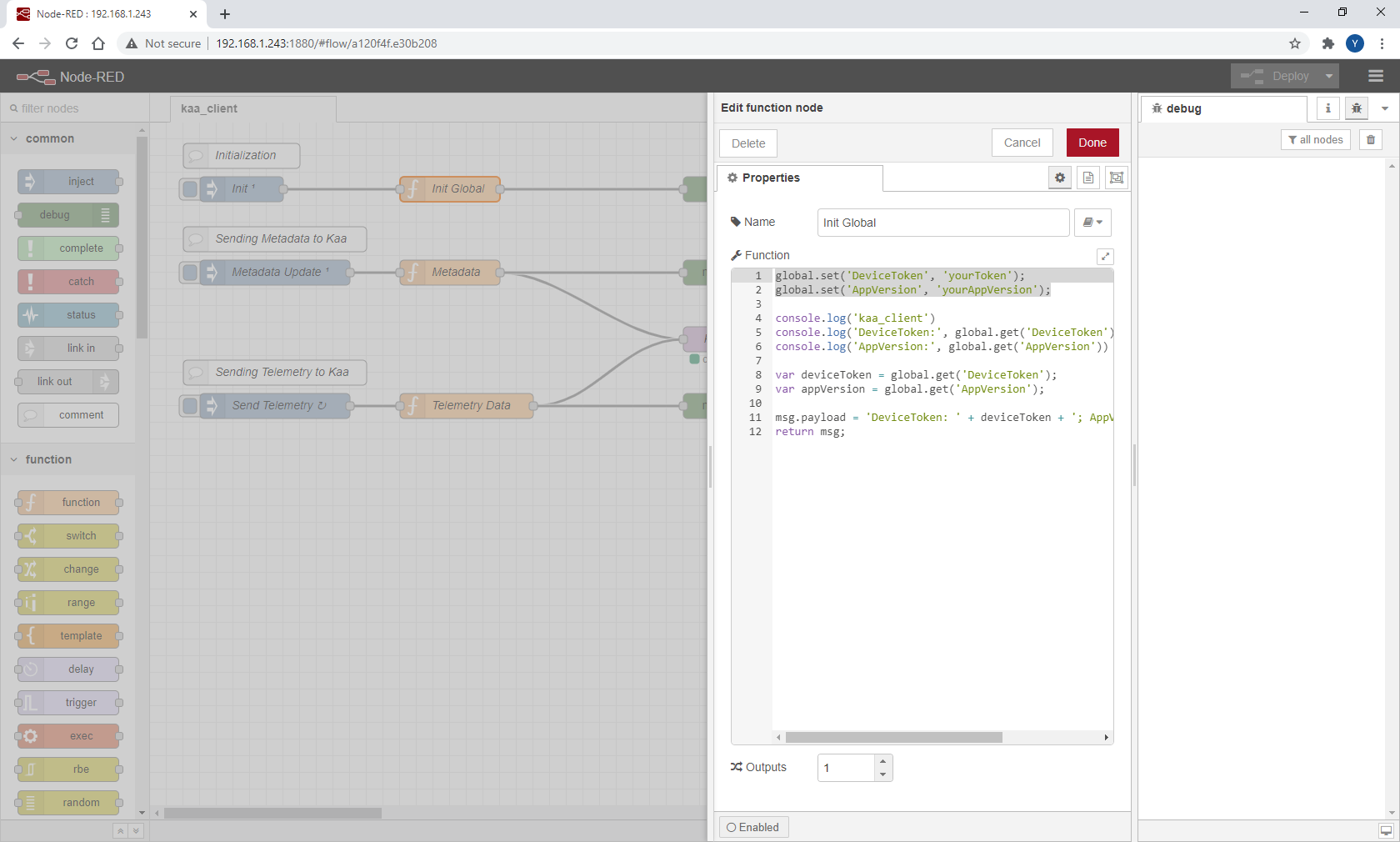Expand the function code editor
This screenshot has width=1400, height=842.
[x=1105, y=256]
